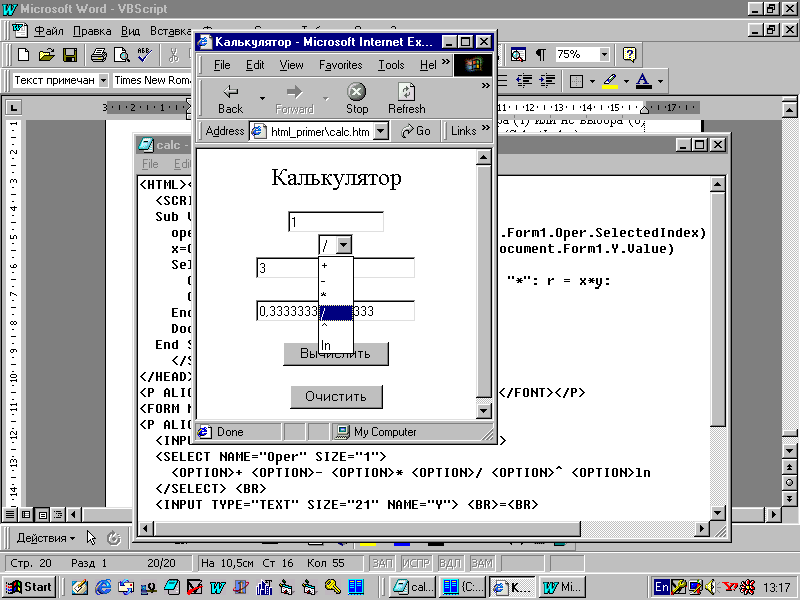The height and width of the screenshot is (600, 800).
Task: Choose the Select Objects arrow in drawing toolbar
Action: point(91,538)
